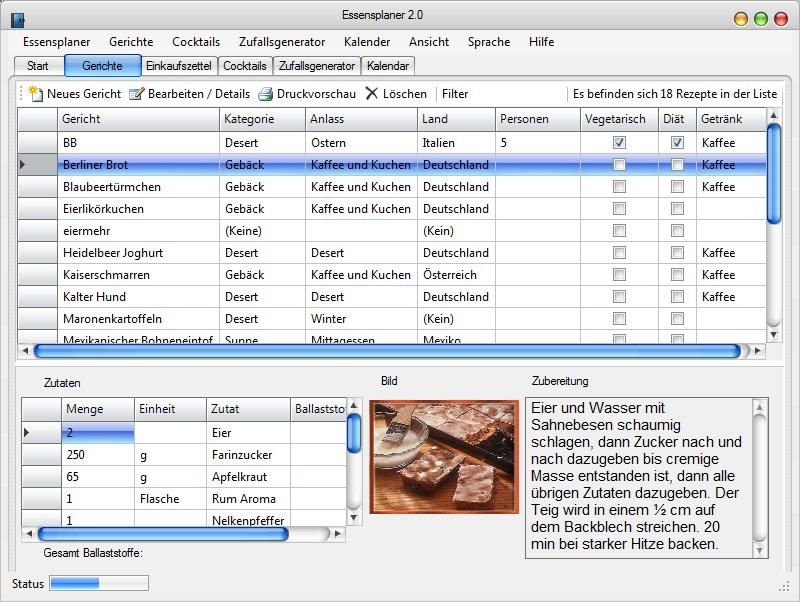Open the Cocktails menu in menu bar
This screenshot has width=800, height=602.
pos(196,42)
